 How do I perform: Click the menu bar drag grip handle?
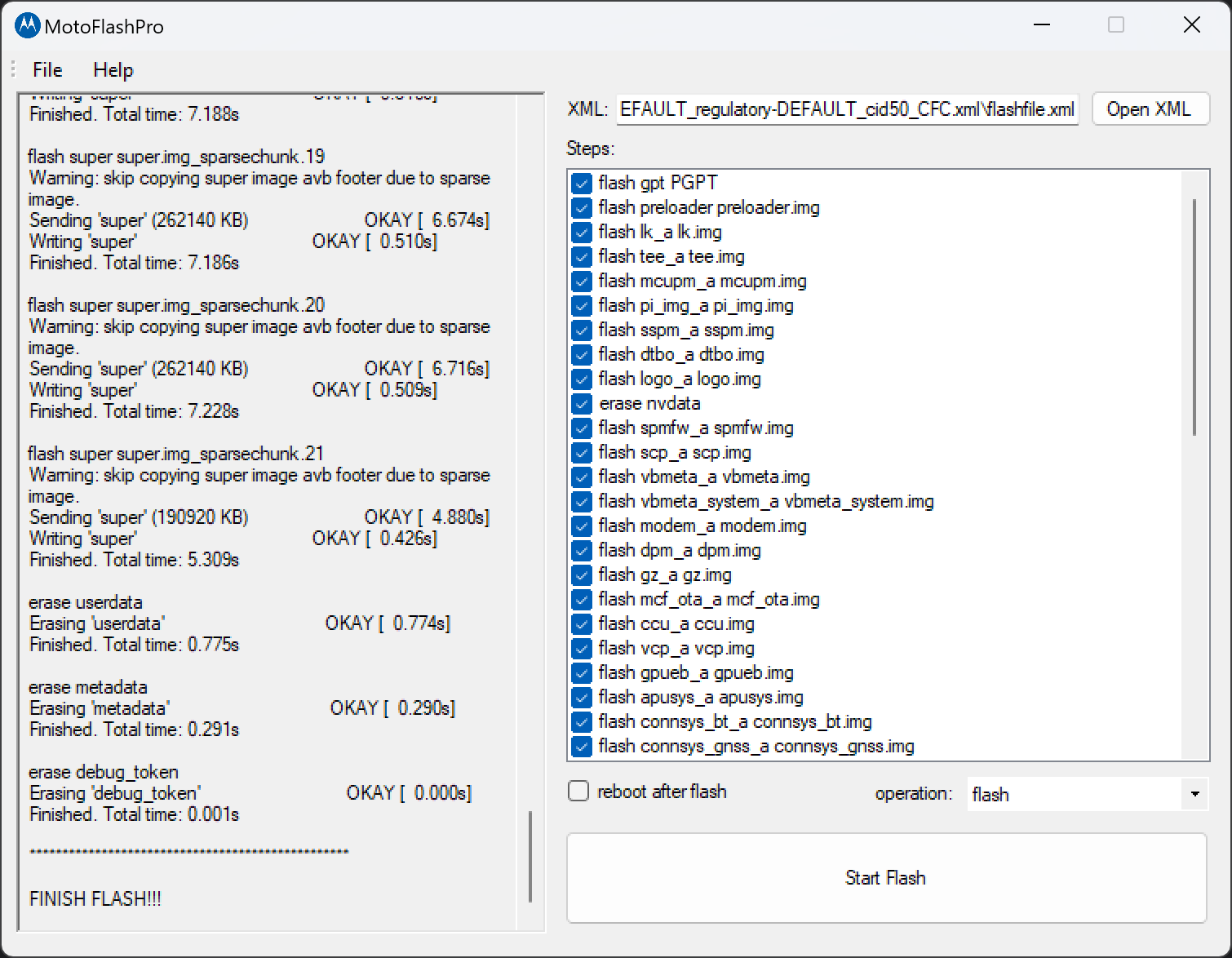[x=14, y=70]
